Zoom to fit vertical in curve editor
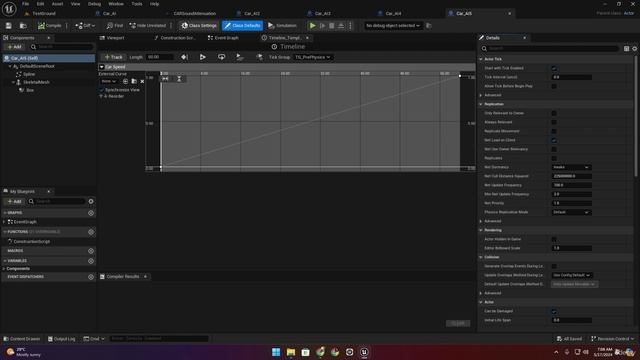Viewport: 640px width, 360px height. tap(179, 78)
